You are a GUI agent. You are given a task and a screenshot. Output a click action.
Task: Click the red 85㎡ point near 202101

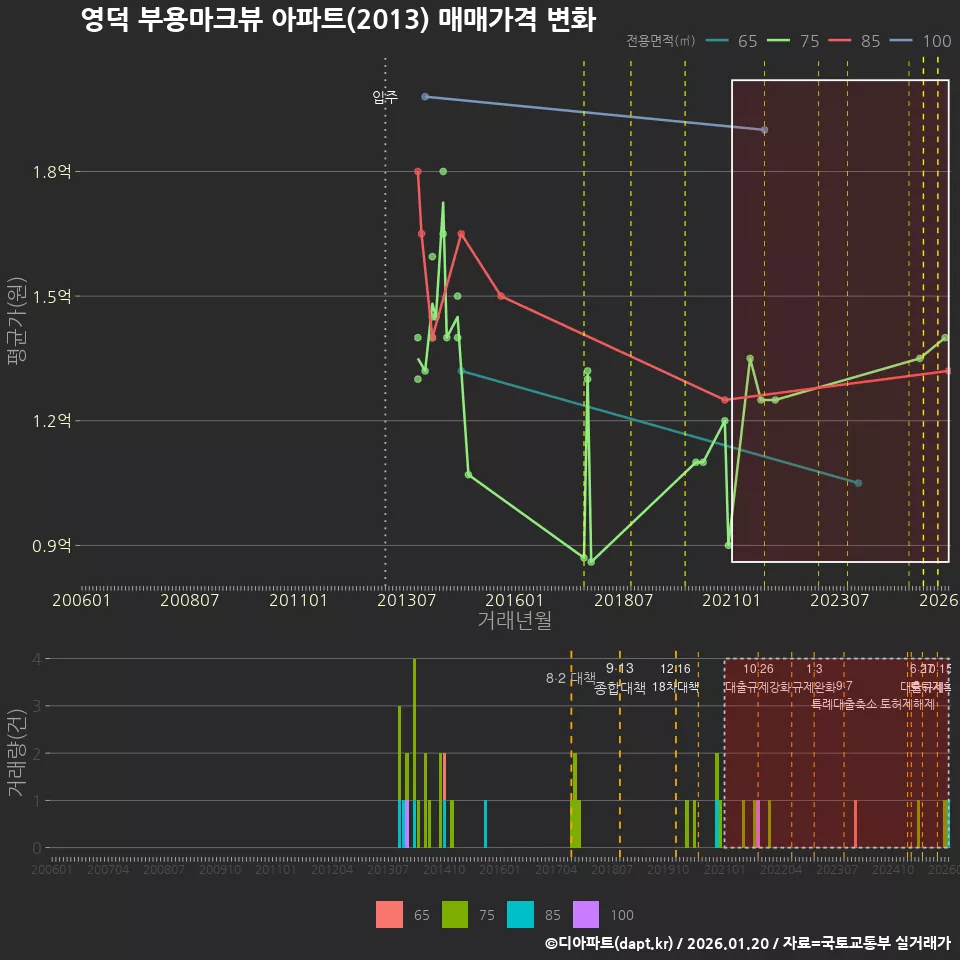725,400
